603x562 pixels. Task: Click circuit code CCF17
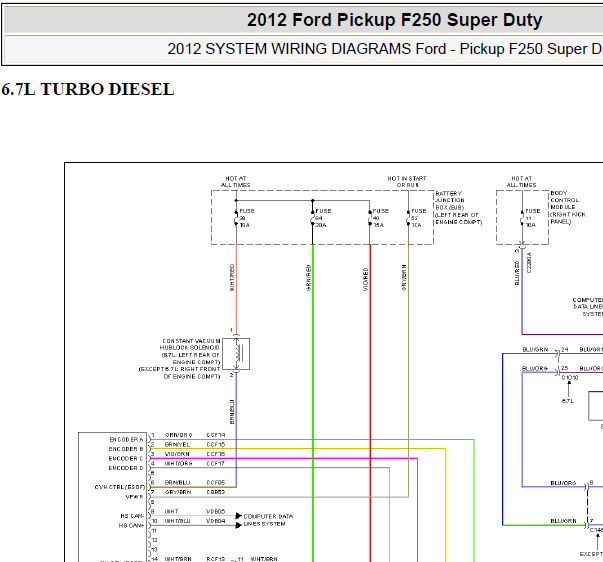215,464
